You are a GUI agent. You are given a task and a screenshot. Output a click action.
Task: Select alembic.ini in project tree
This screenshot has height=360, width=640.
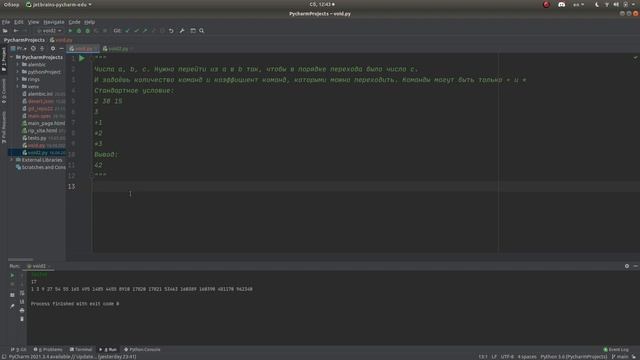40,94
